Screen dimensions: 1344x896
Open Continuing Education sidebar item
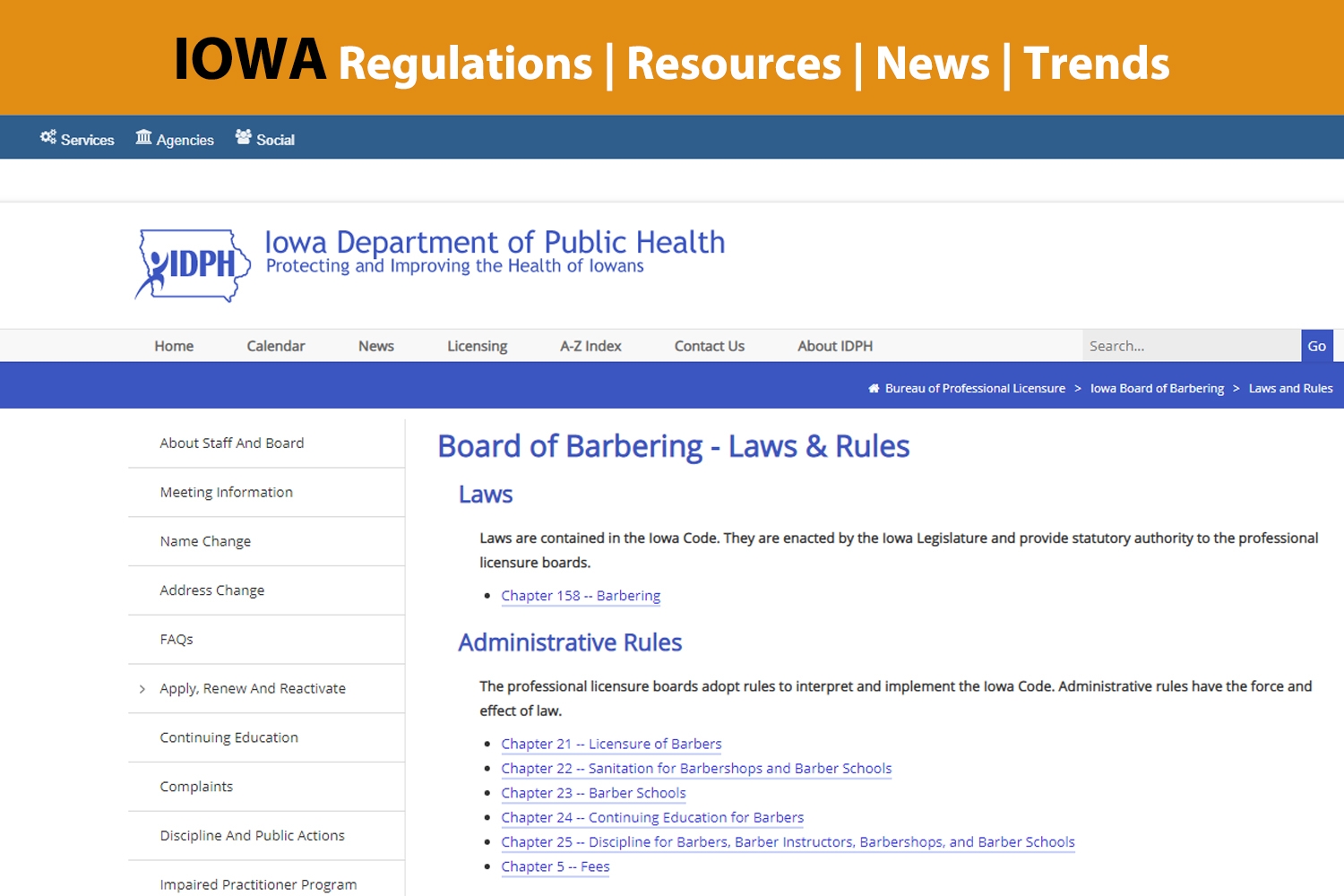click(228, 737)
